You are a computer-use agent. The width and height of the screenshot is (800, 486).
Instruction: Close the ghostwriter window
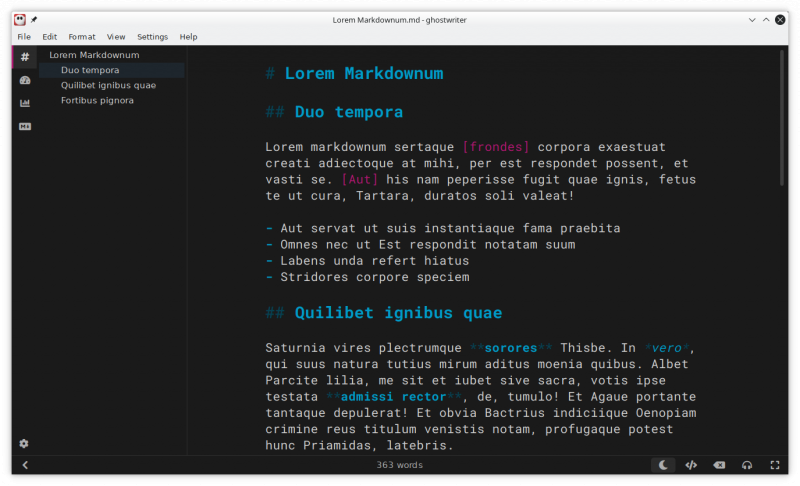click(780, 20)
